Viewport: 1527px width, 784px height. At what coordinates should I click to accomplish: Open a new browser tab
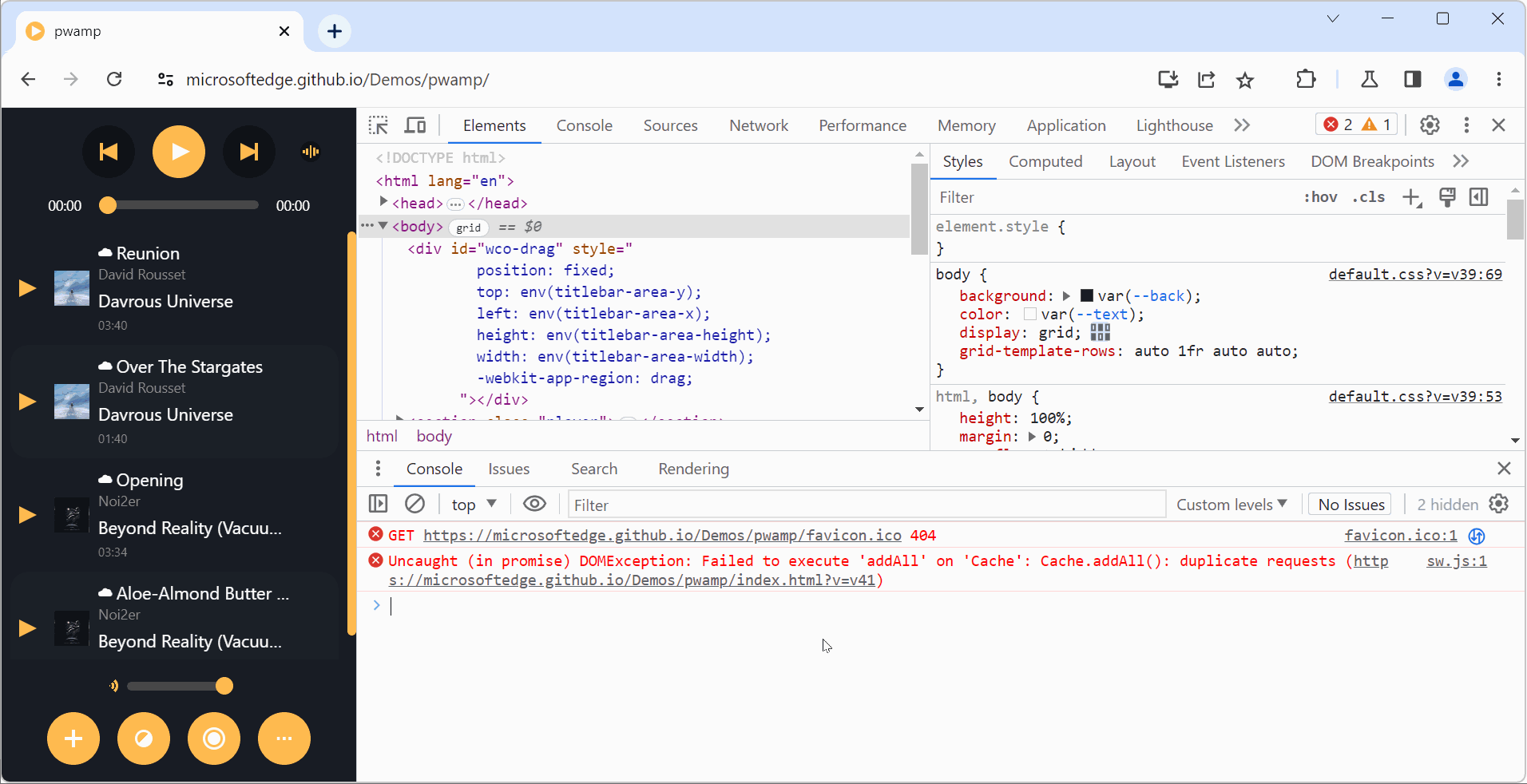pyautogui.click(x=335, y=31)
